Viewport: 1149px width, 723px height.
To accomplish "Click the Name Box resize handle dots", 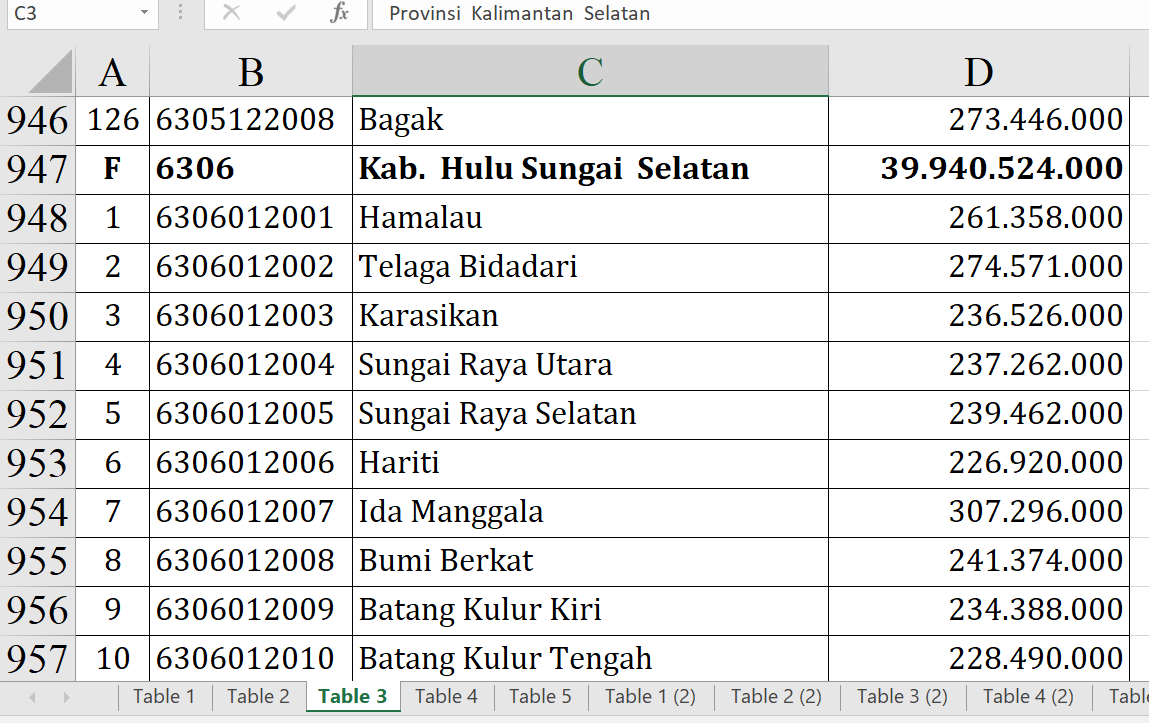I will [180, 13].
